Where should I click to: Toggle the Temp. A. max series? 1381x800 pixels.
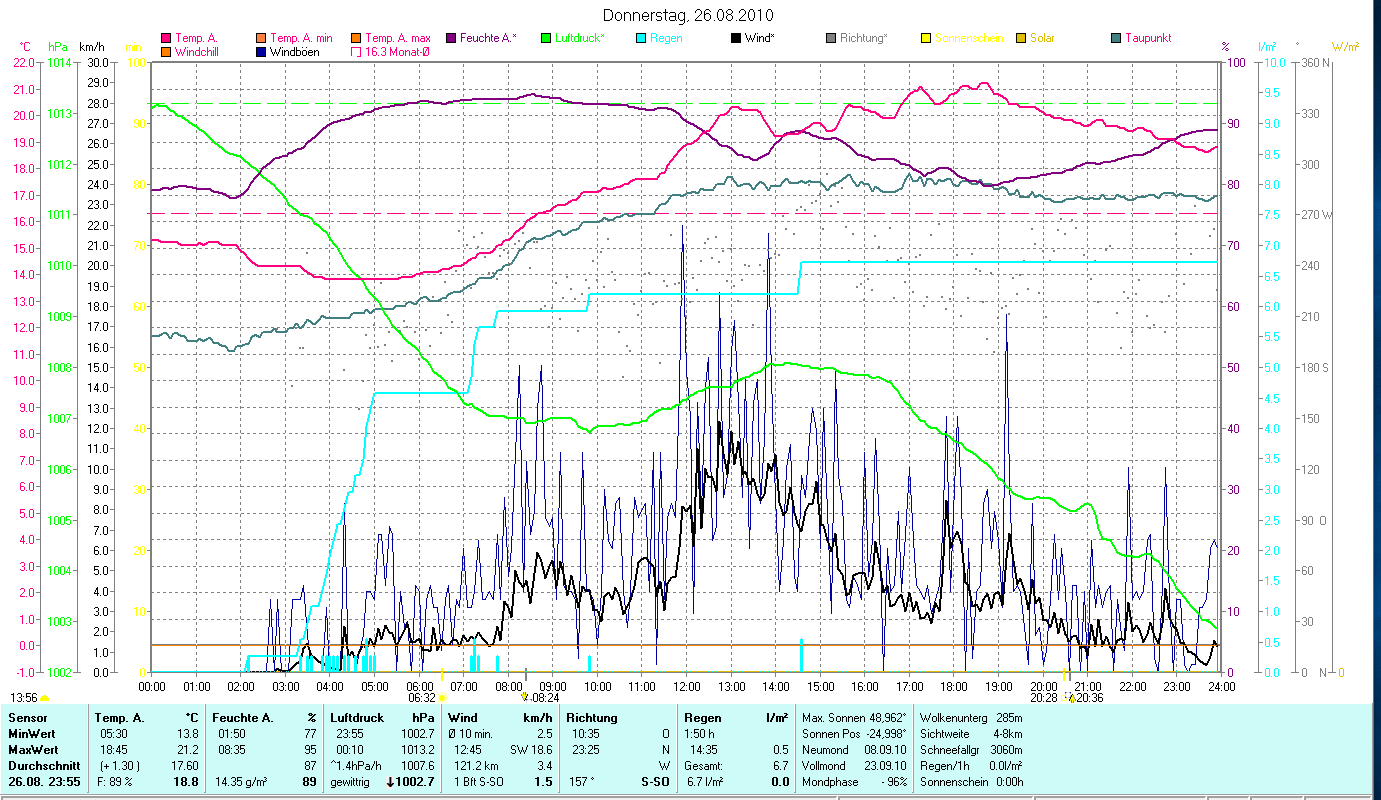coord(355,39)
